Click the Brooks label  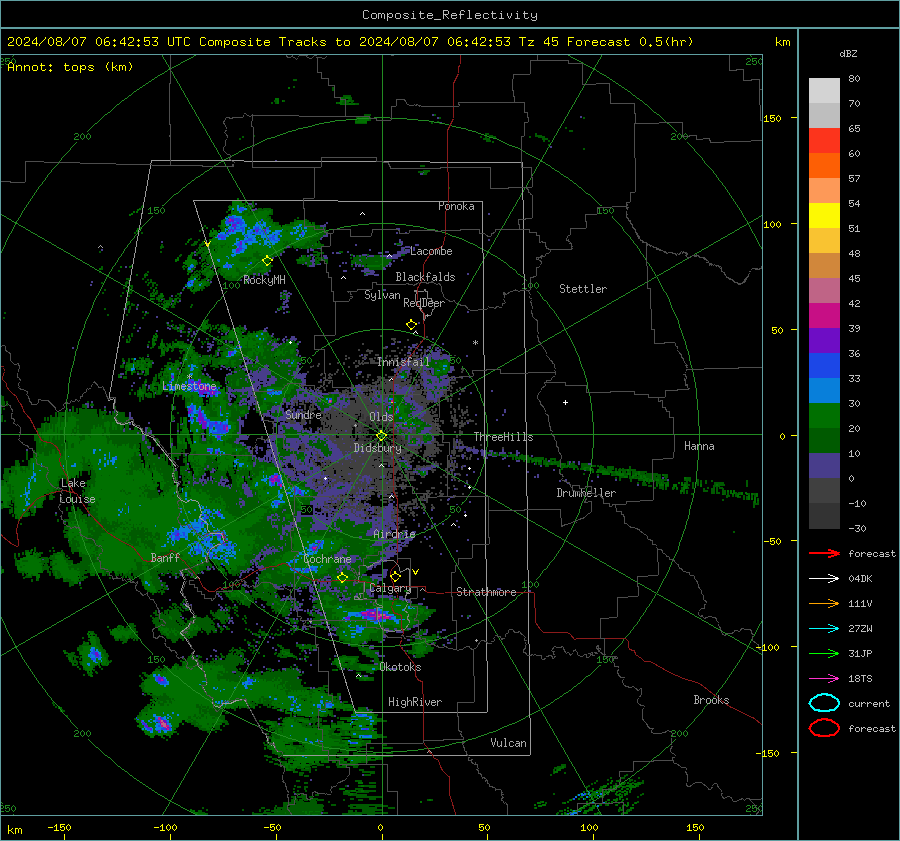point(711,700)
